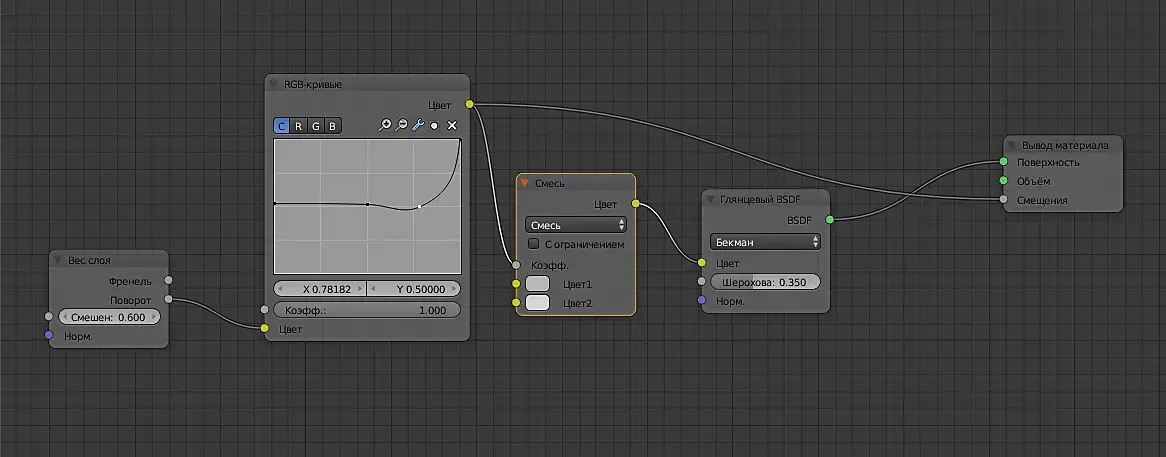
Task: Zoom out the RGB curve view
Action: [x=401, y=126]
